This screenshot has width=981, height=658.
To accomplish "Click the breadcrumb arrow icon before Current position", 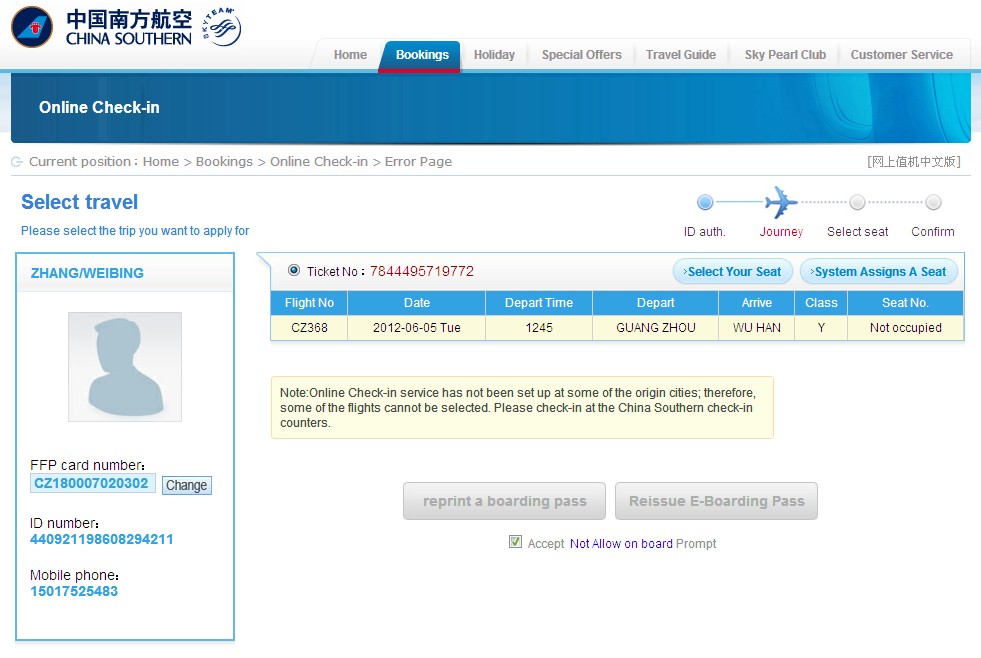I will pos(17,162).
